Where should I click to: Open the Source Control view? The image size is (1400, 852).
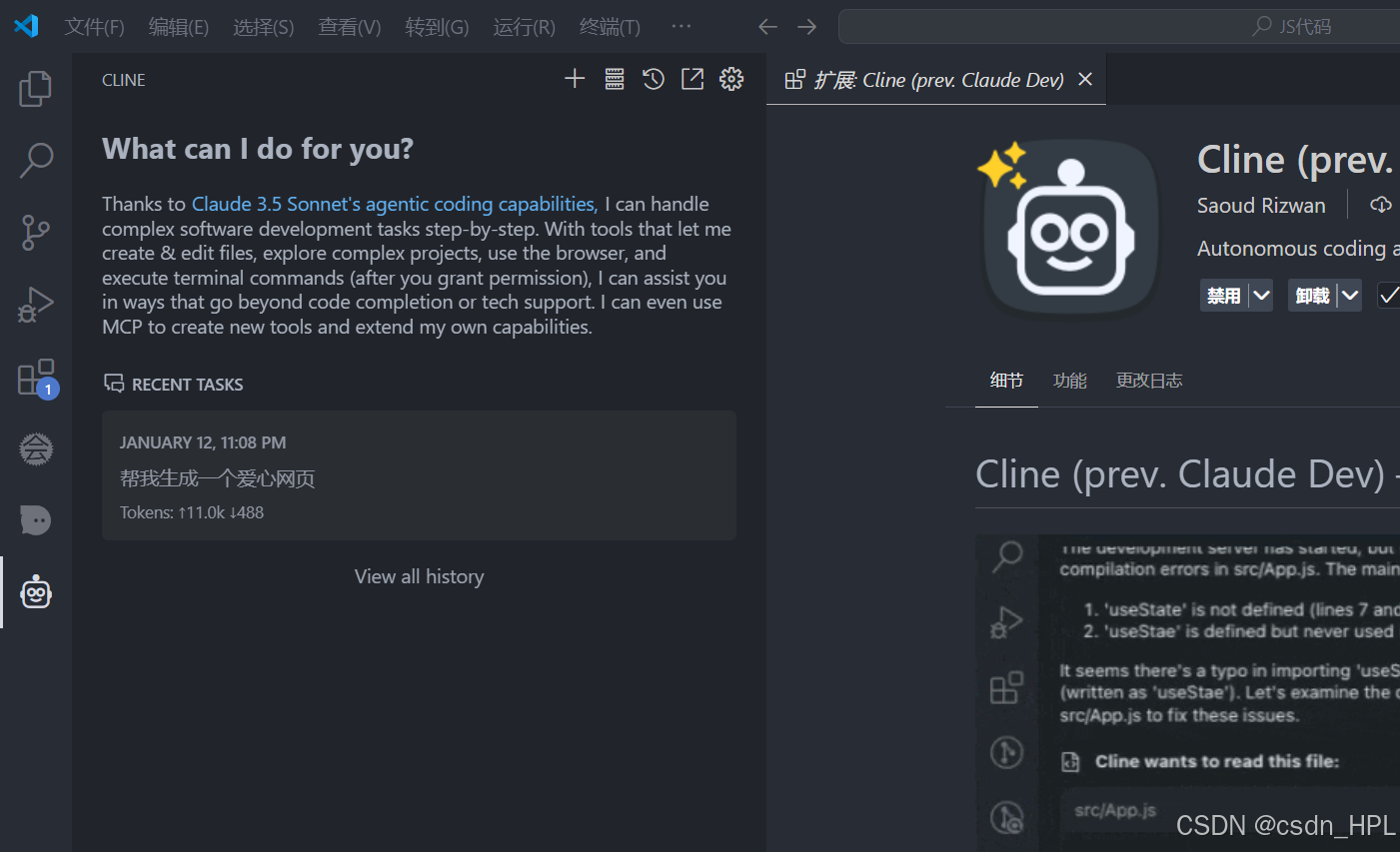[36, 232]
